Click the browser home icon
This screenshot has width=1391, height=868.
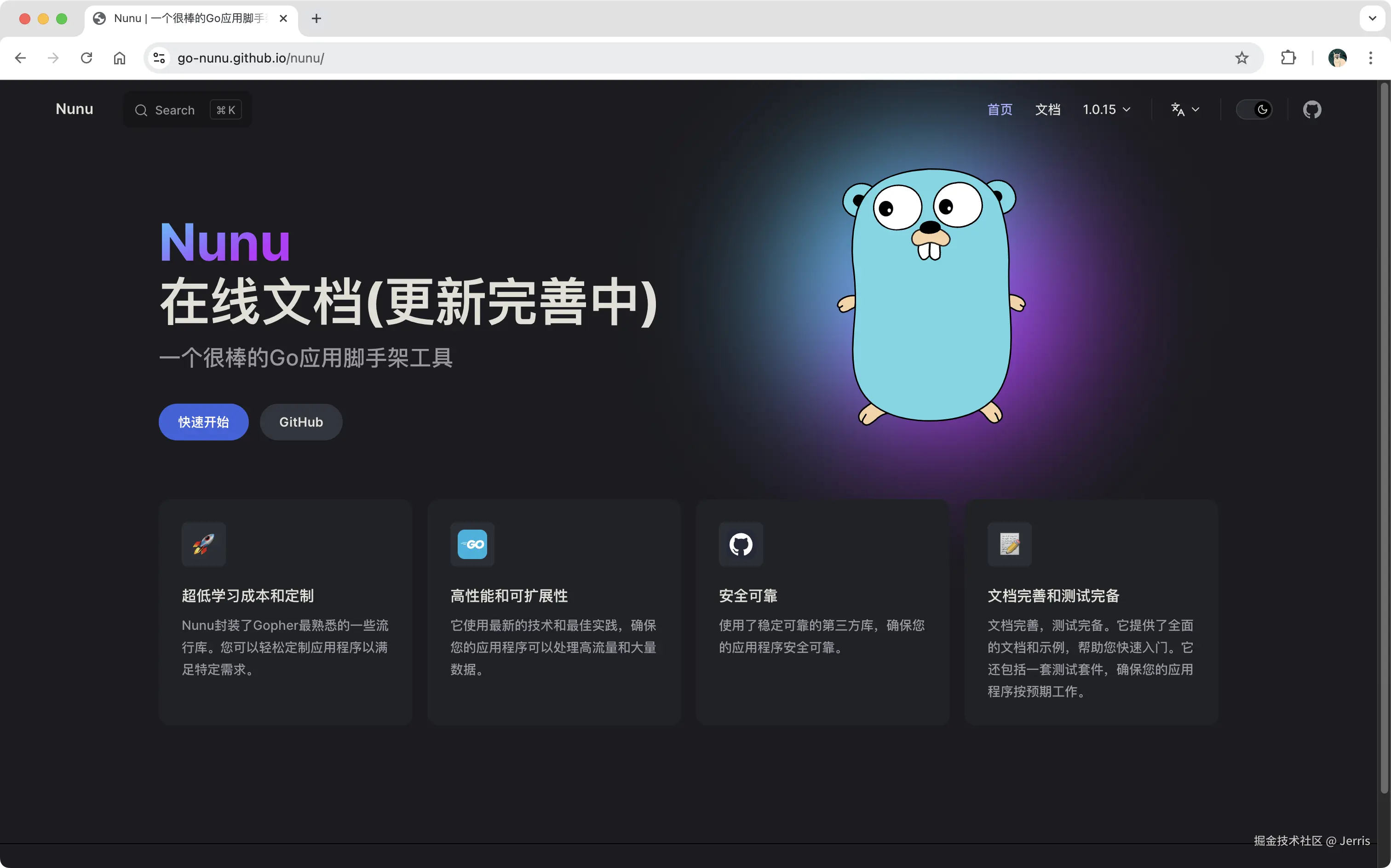[x=120, y=58]
